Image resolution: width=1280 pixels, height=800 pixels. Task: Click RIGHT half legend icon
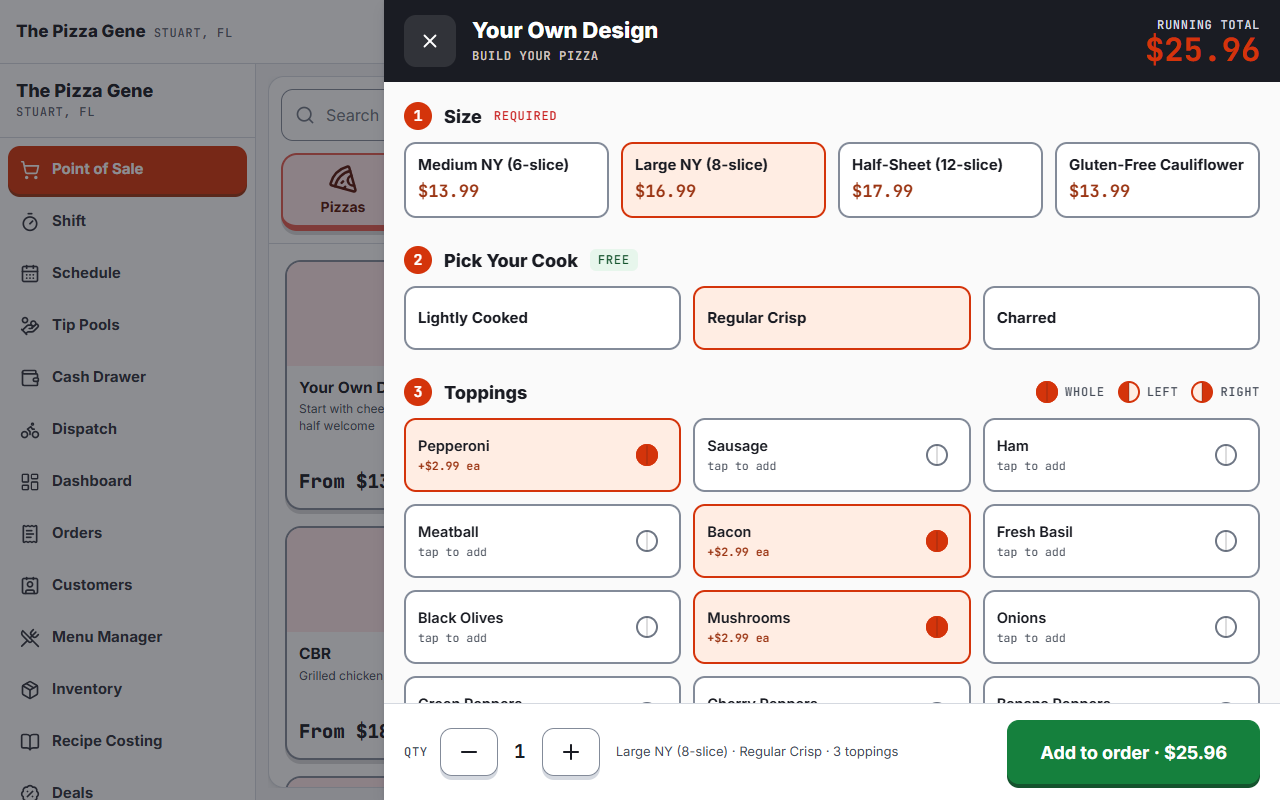(1202, 392)
